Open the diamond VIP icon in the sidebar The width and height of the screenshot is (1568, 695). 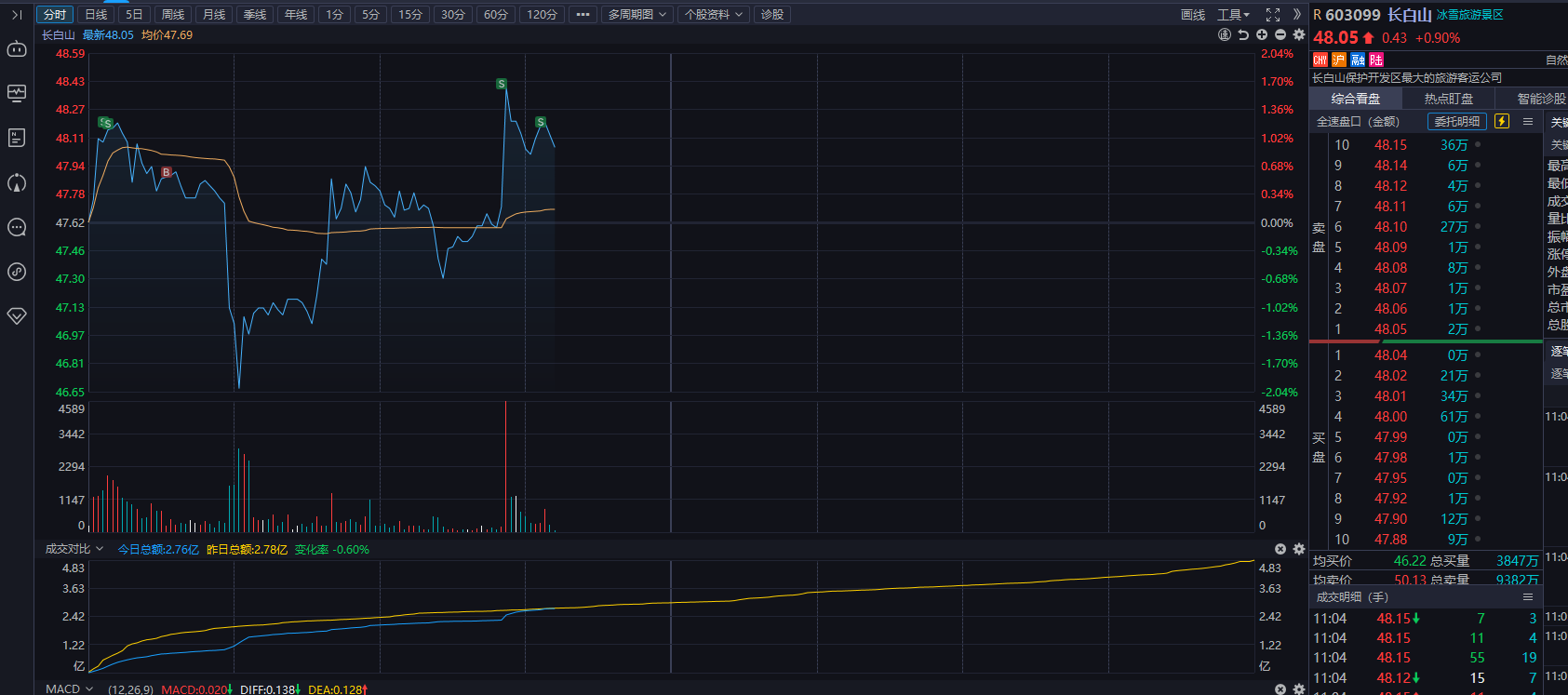[x=17, y=316]
